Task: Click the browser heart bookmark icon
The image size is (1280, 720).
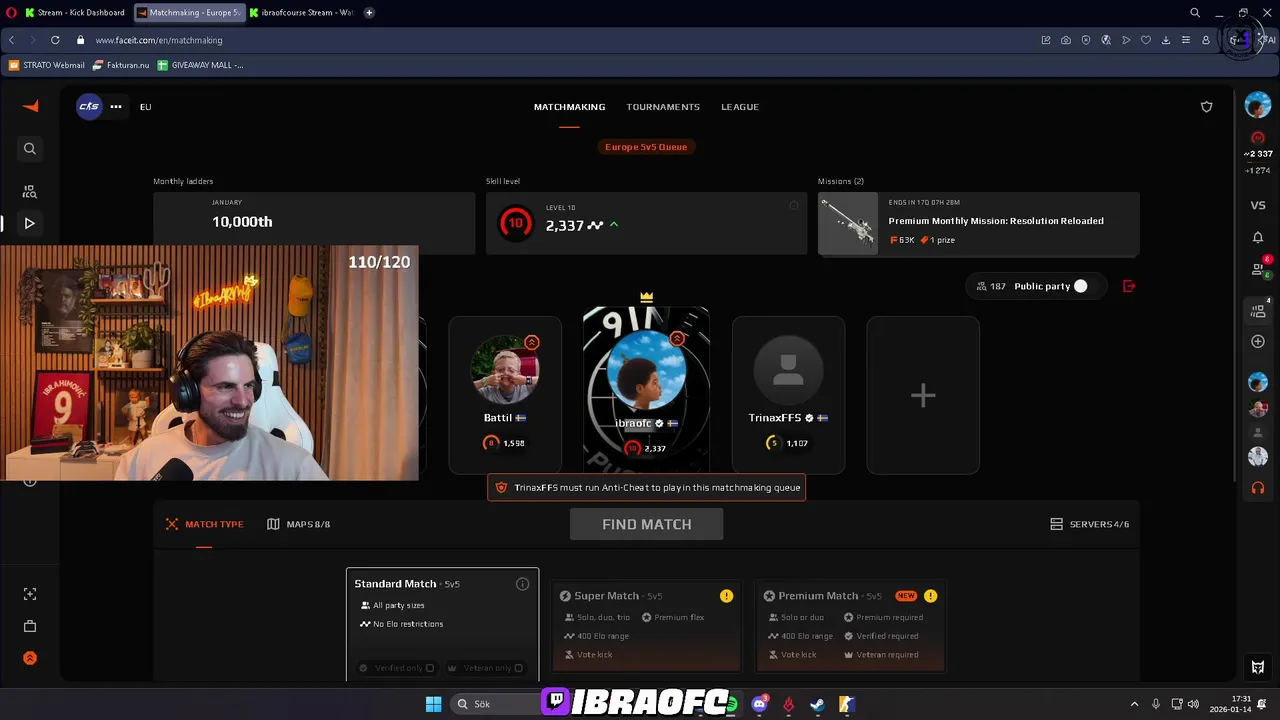Action: (1146, 40)
